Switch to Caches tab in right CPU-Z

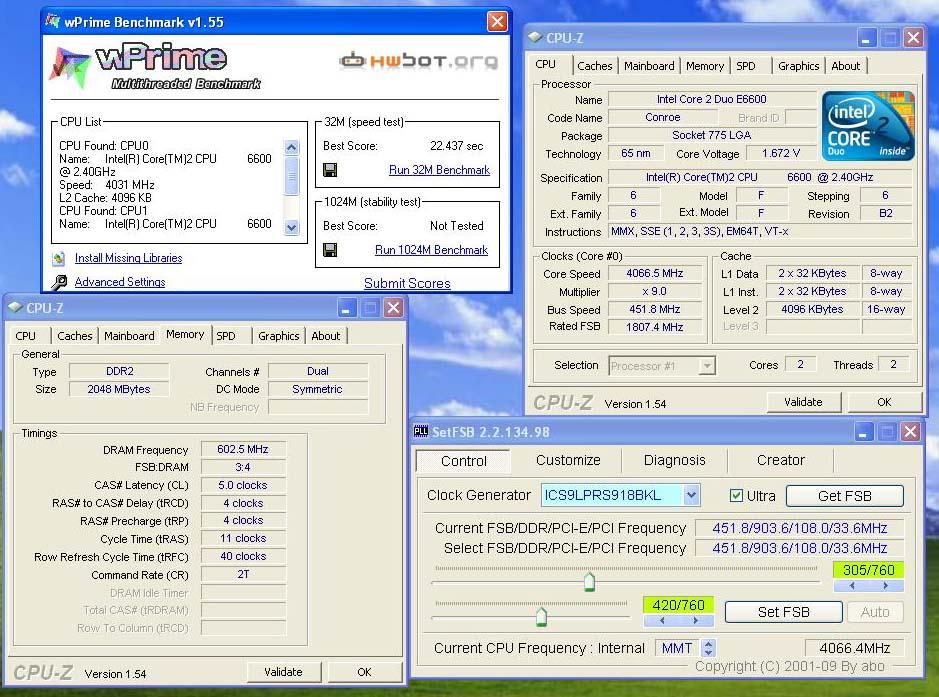tap(594, 66)
